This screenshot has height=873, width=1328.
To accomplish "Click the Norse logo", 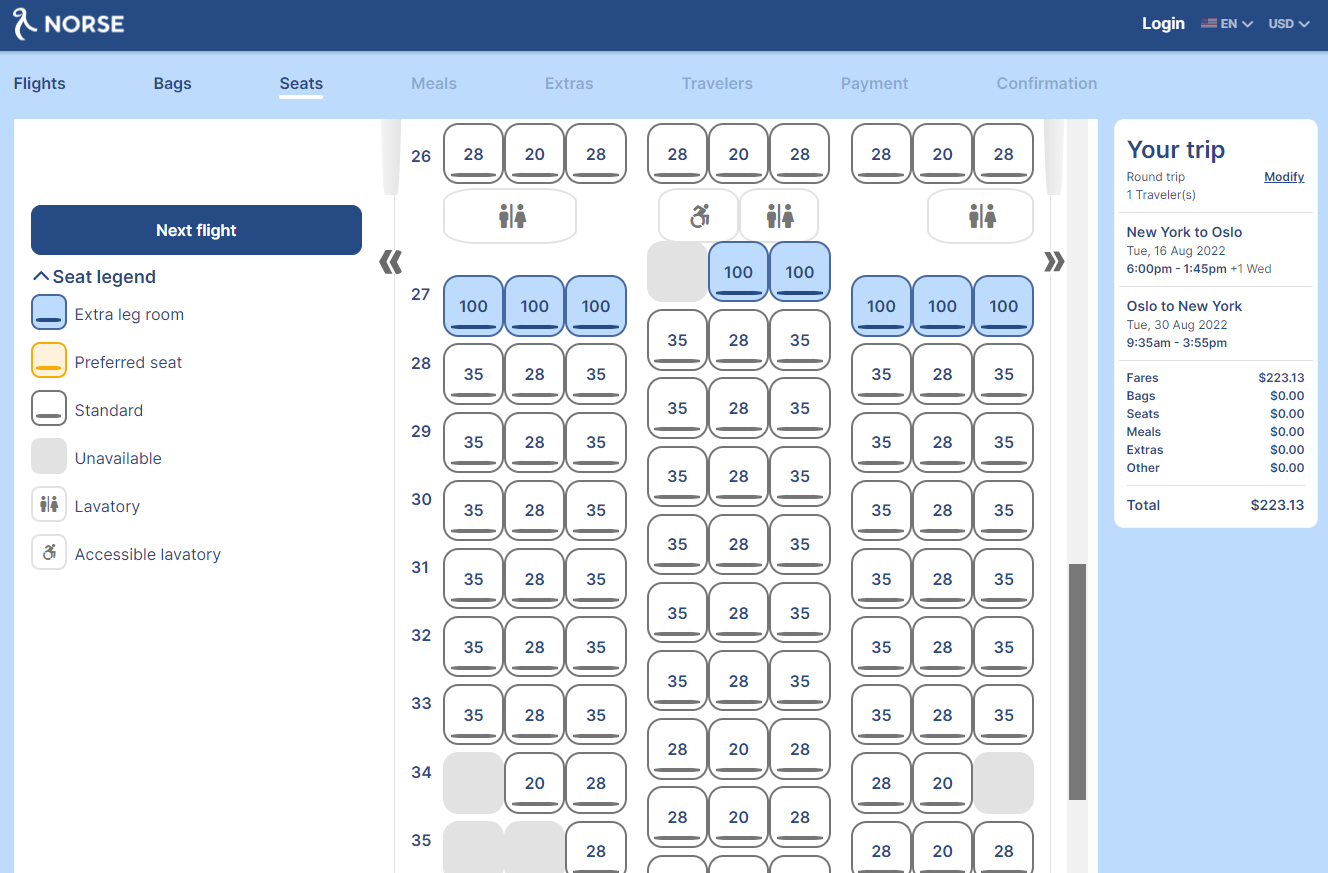I will point(69,24).
